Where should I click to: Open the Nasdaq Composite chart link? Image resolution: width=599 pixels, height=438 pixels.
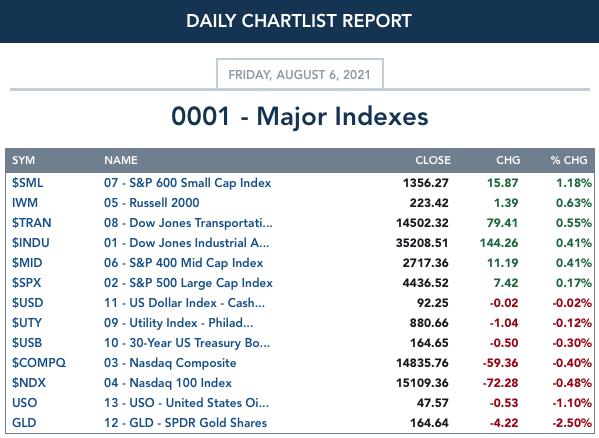coord(170,363)
